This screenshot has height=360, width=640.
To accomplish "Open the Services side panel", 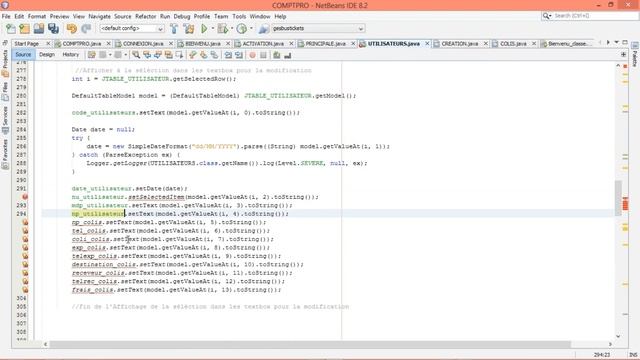I will (5, 120).
